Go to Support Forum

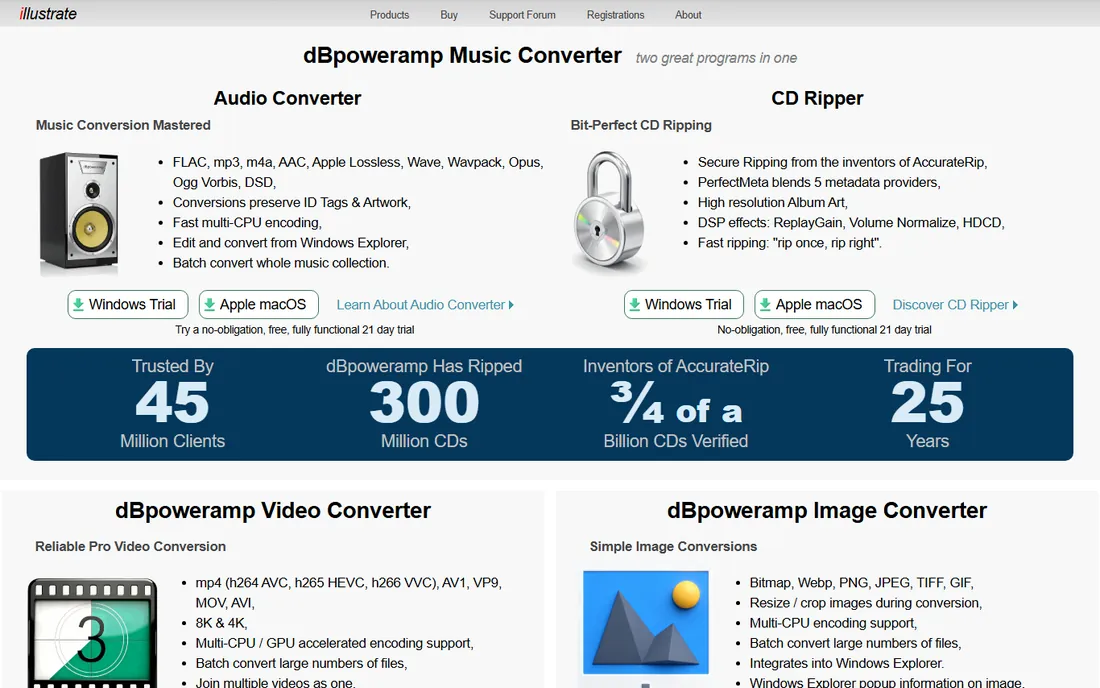coord(522,15)
